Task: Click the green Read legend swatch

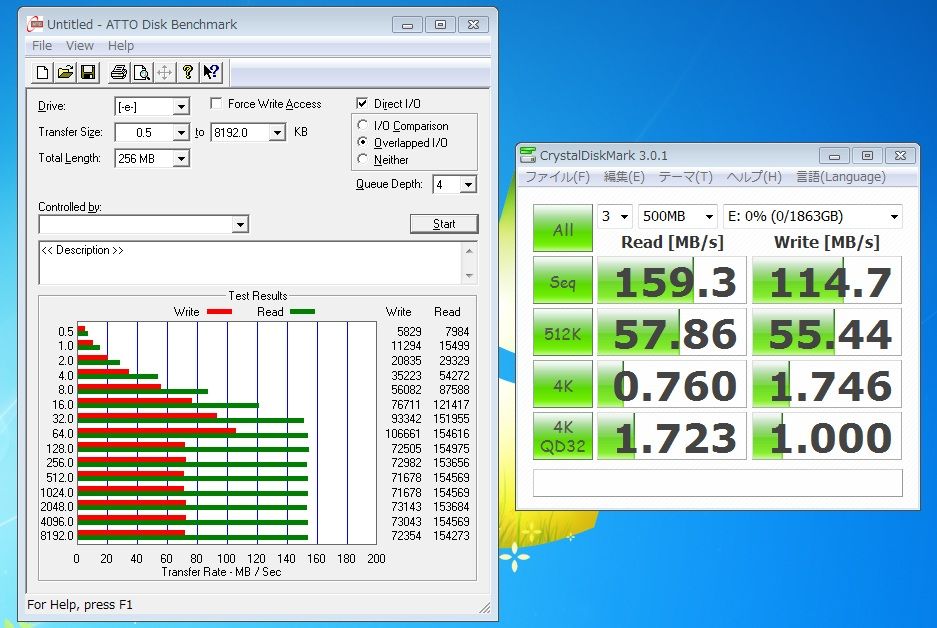Action: point(302,311)
